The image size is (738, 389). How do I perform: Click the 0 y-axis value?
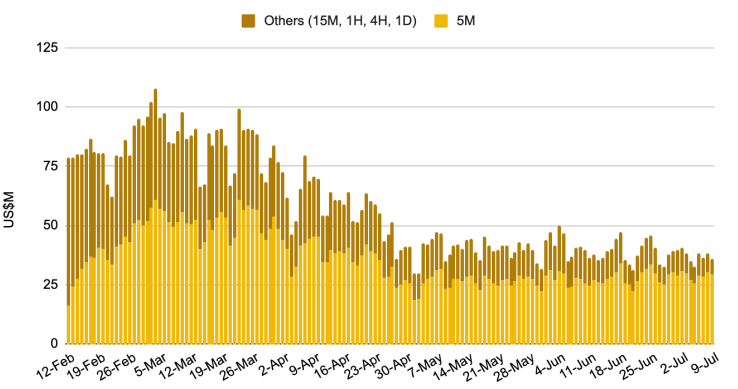coord(55,343)
